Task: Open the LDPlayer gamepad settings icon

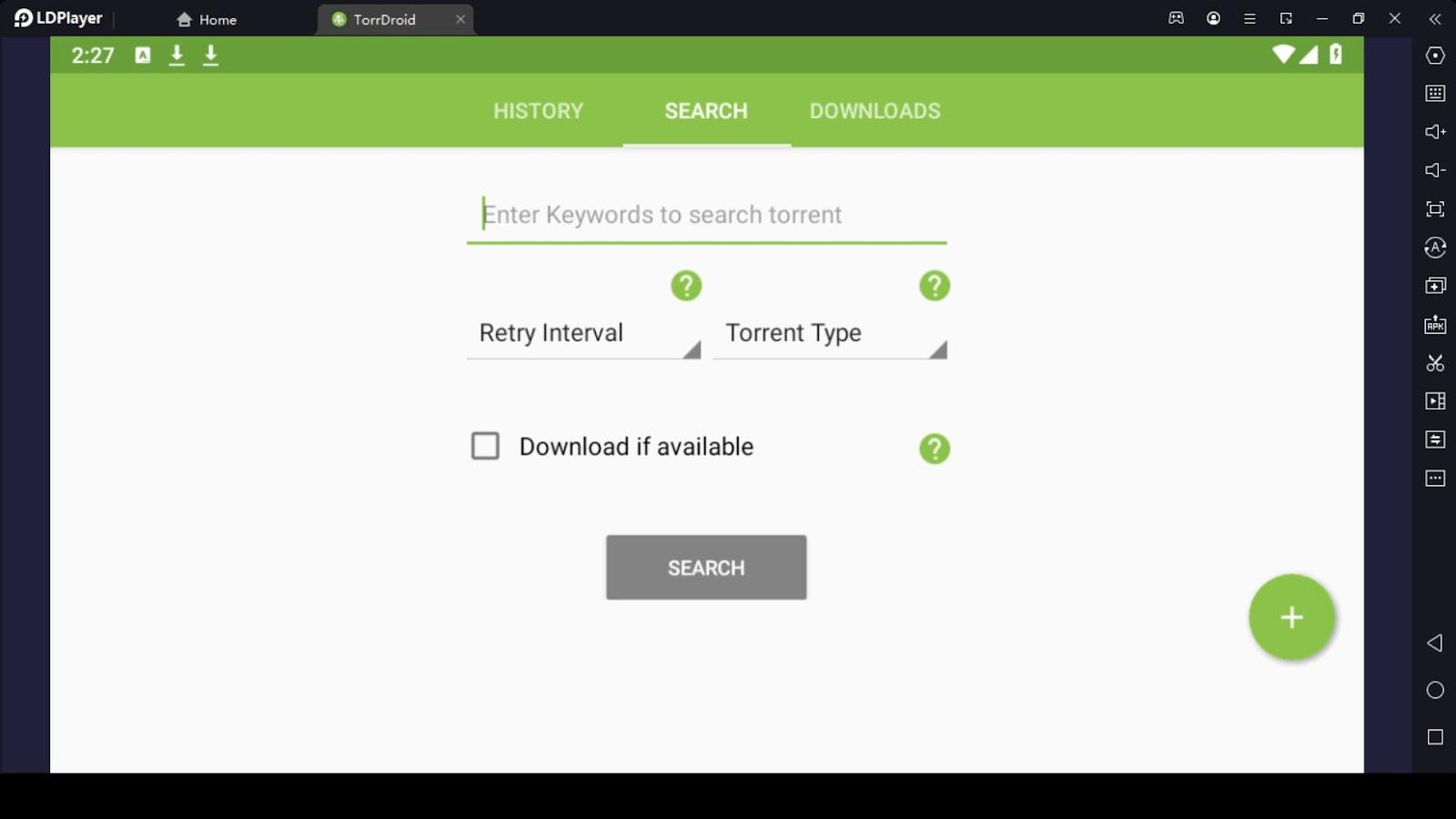Action: coord(1176,18)
